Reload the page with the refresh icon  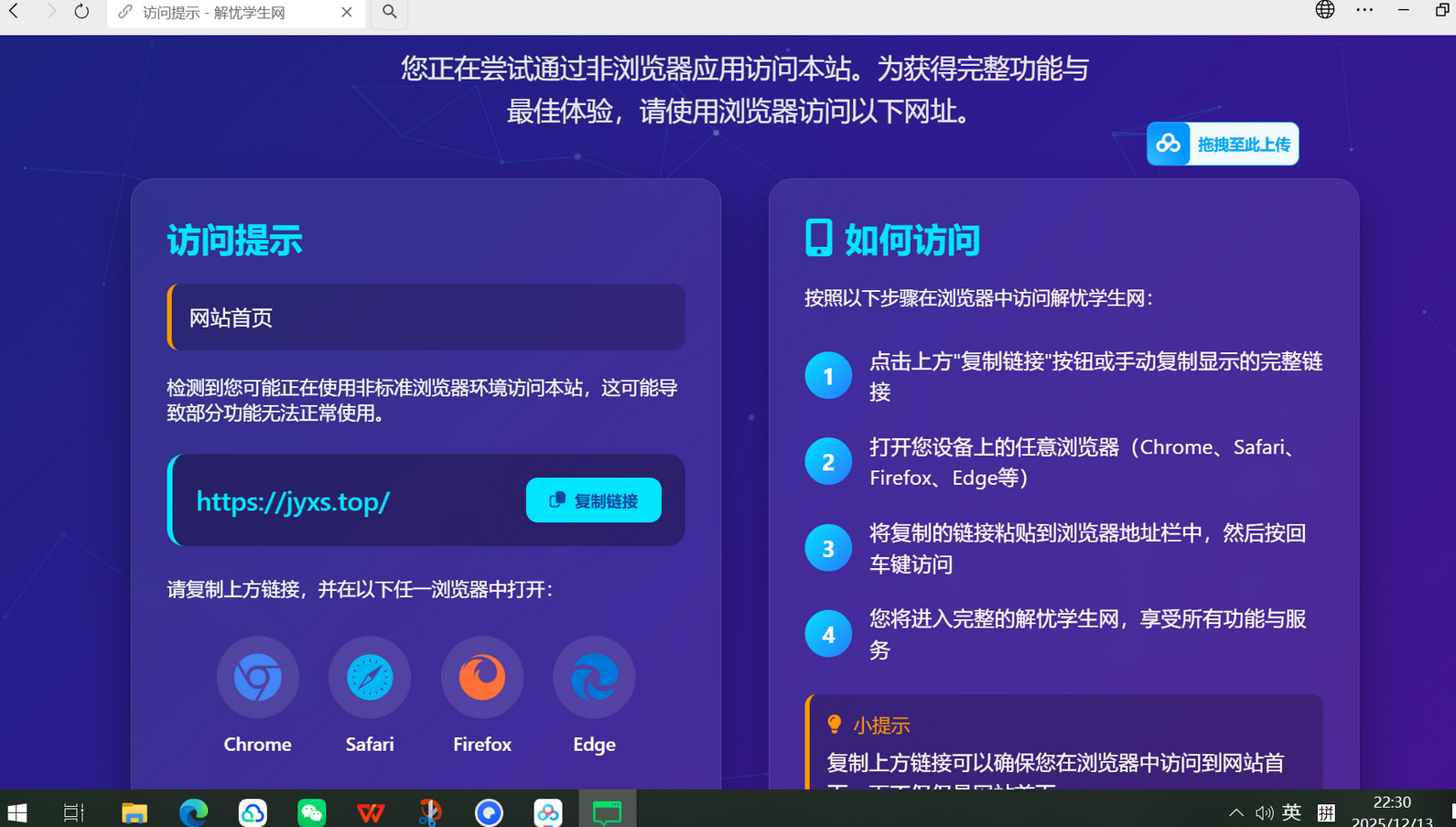[81, 11]
